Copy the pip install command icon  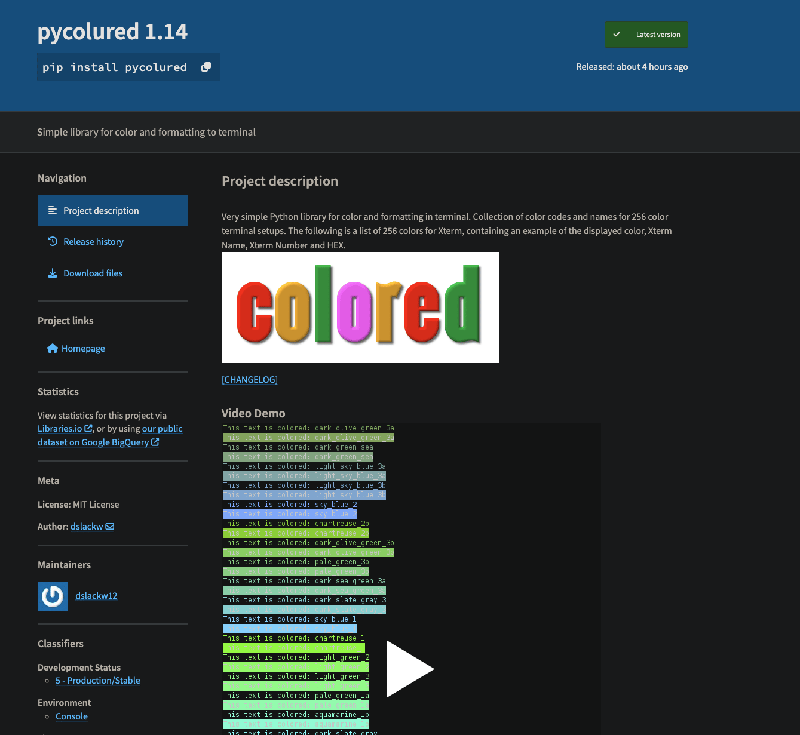pos(206,67)
